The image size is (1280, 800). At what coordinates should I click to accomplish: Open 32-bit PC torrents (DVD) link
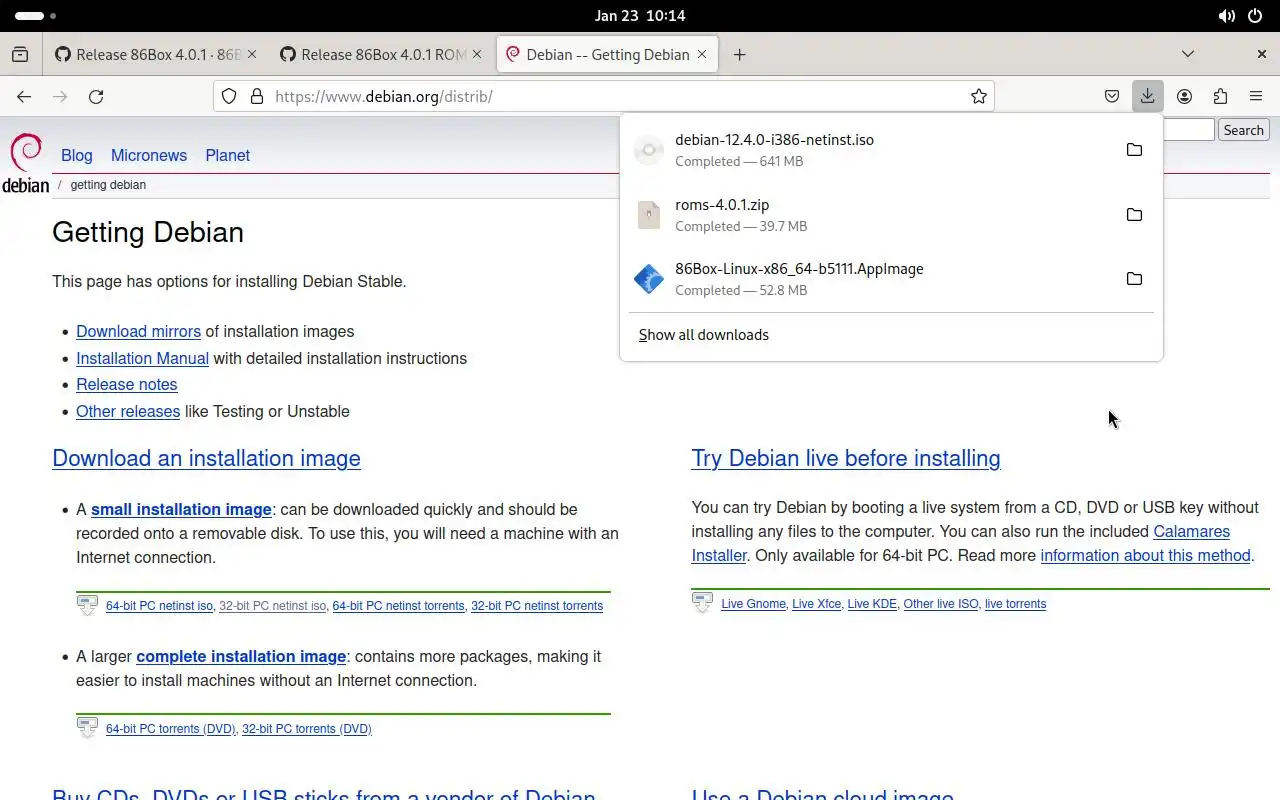[x=307, y=729]
